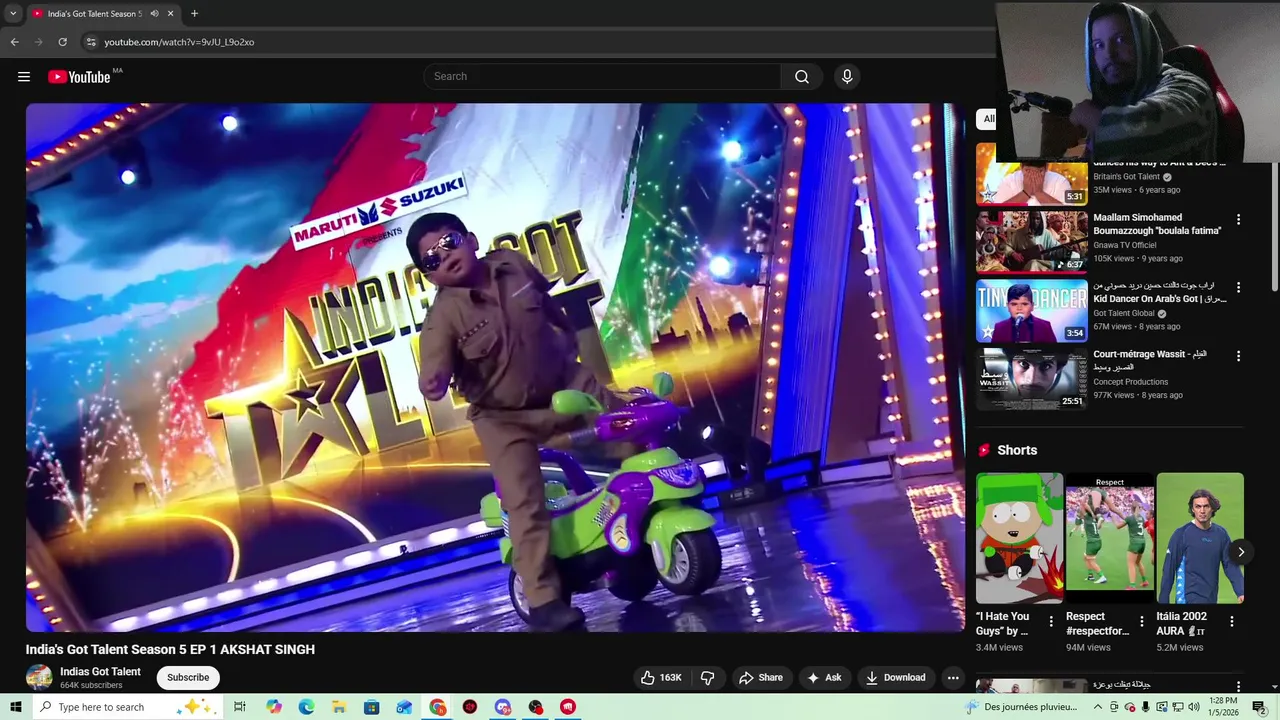1280x720 pixels.
Task: Subscribe to Indias Got Talent channel
Action: 188,678
